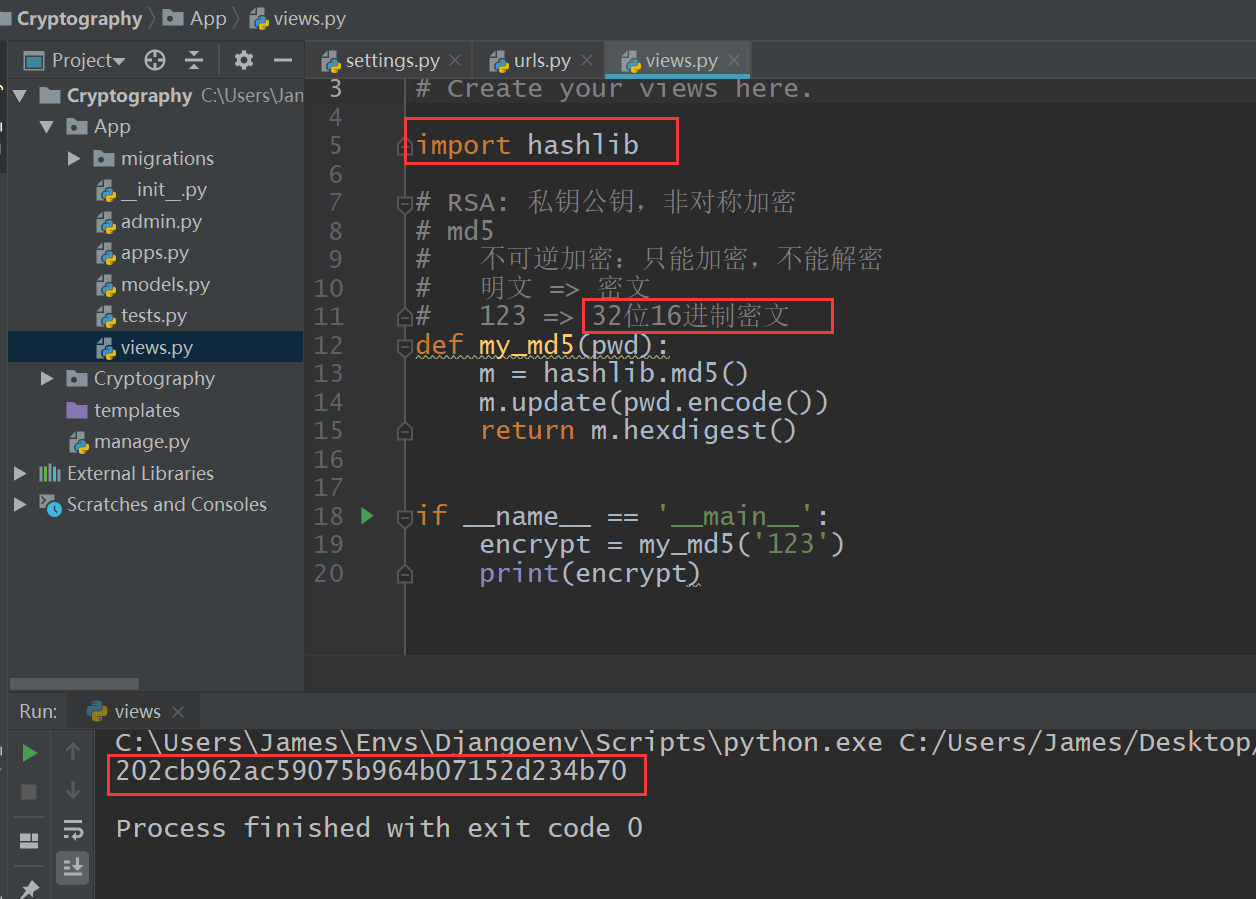Click the Up the stack trace arrow
This screenshot has width=1256, height=899.
[x=73, y=752]
